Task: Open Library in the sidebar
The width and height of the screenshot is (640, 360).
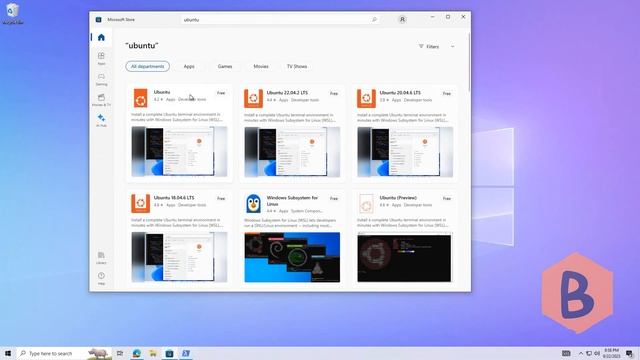Action: (101, 258)
